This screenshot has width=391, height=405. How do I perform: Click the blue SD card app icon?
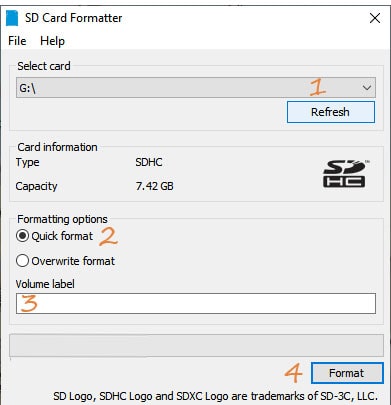[x=12, y=18]
